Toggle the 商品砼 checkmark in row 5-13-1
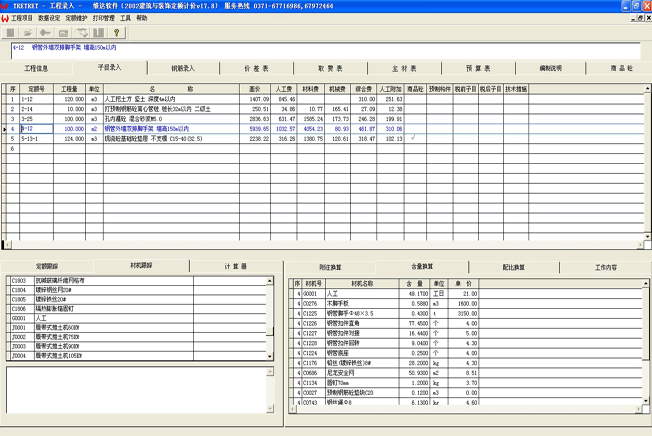The width and height of the screenshot is (652, 436). [413, 138]
